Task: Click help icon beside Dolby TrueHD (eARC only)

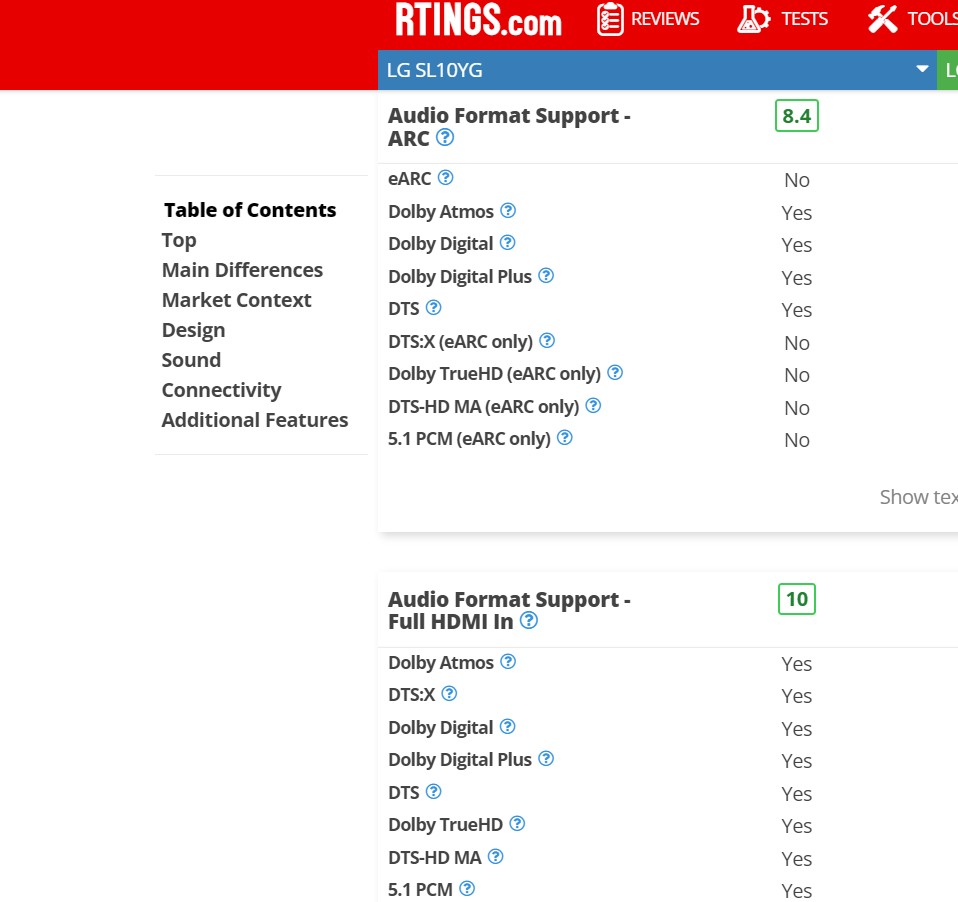Action: tap(615, 373)
